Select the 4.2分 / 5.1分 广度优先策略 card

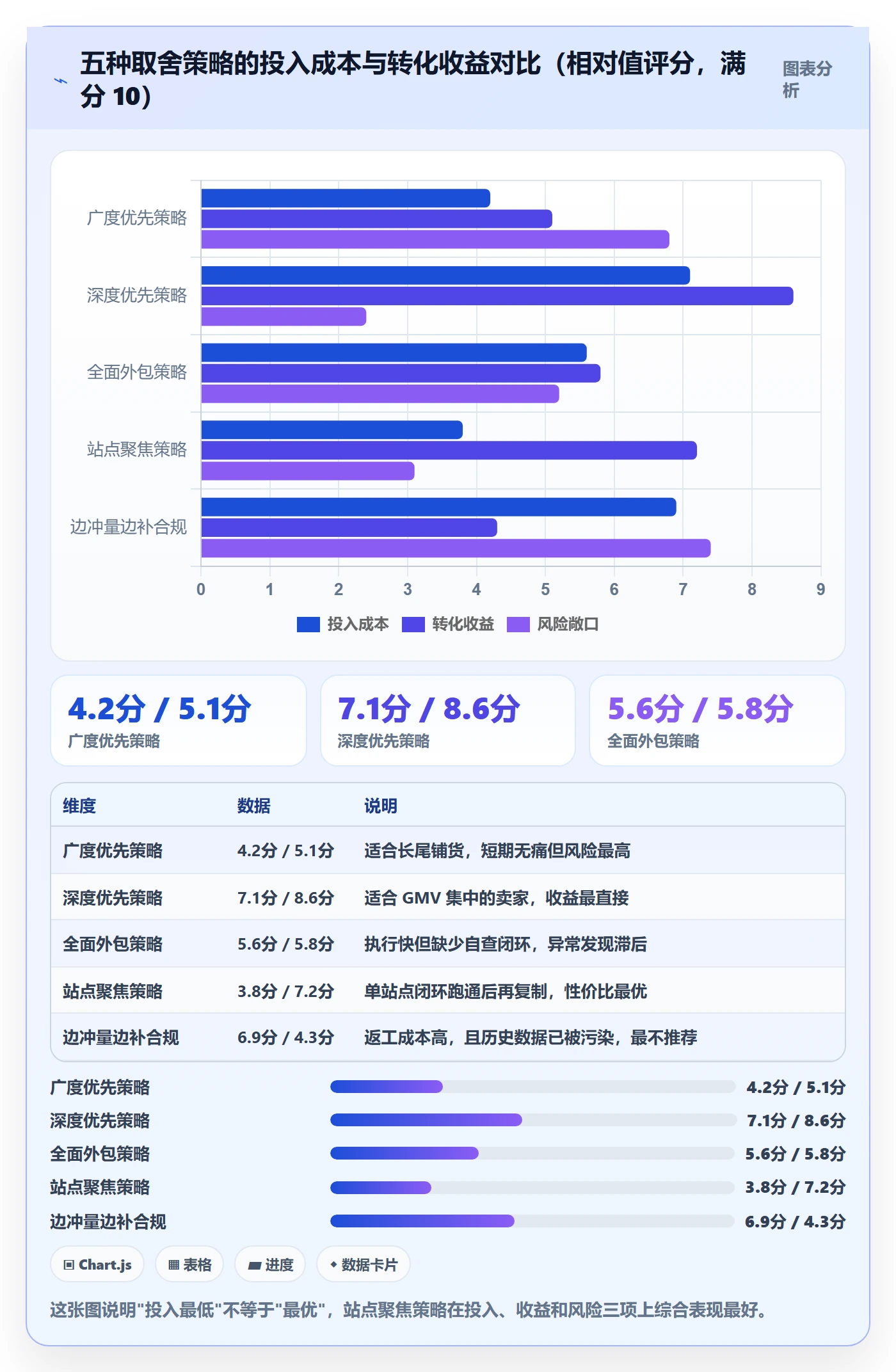coord(179,721)
